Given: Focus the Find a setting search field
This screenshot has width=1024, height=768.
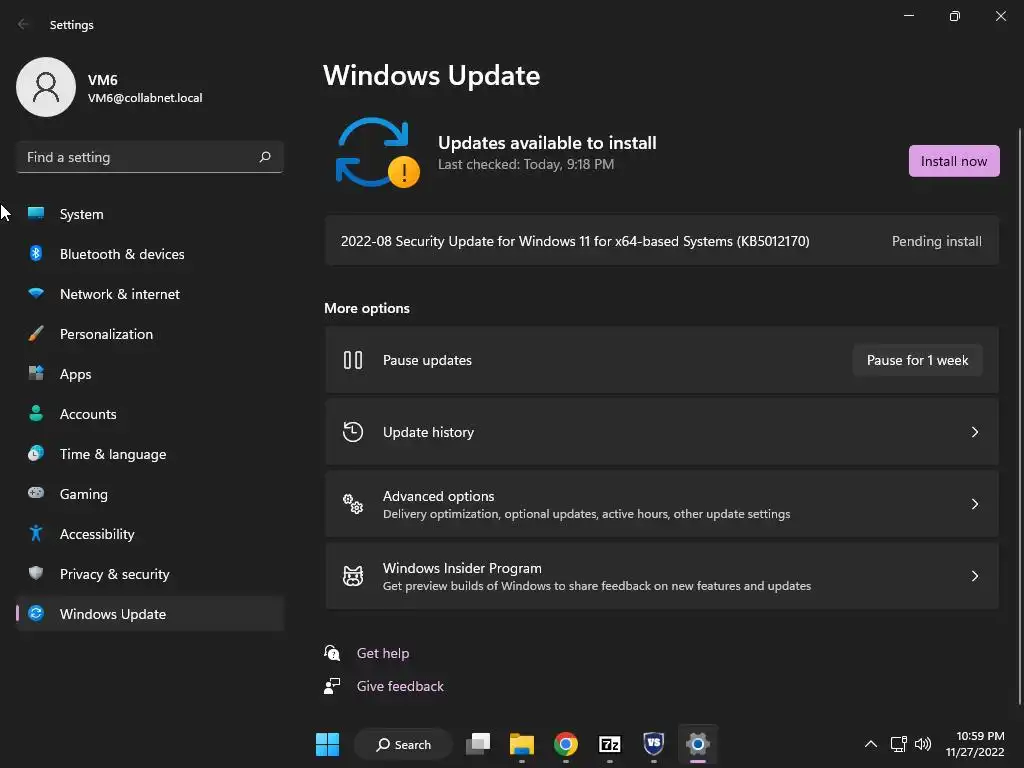Looking at the screenshot, I should [x=150, y=157].
